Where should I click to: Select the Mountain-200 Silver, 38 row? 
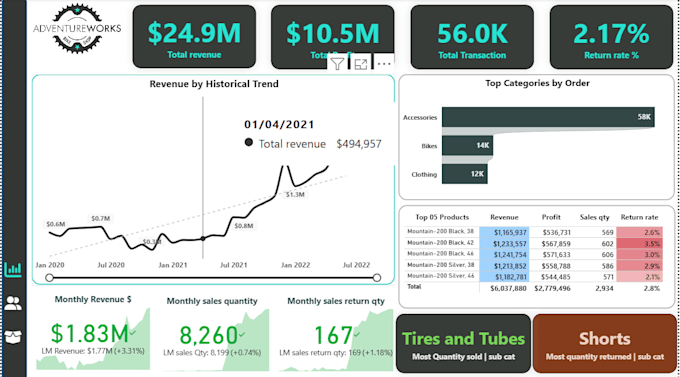click(x=533, y=266)
